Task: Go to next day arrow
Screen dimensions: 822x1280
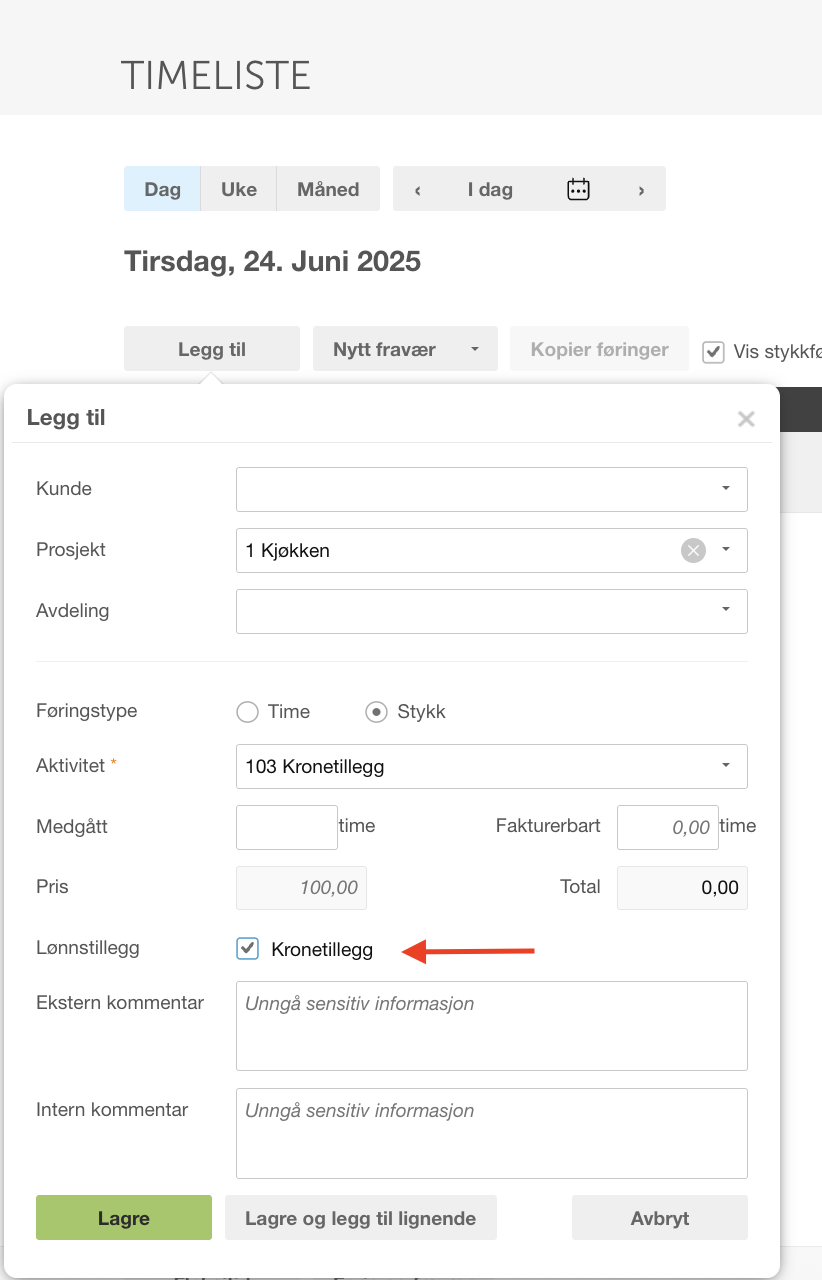Action: (641, 190)
